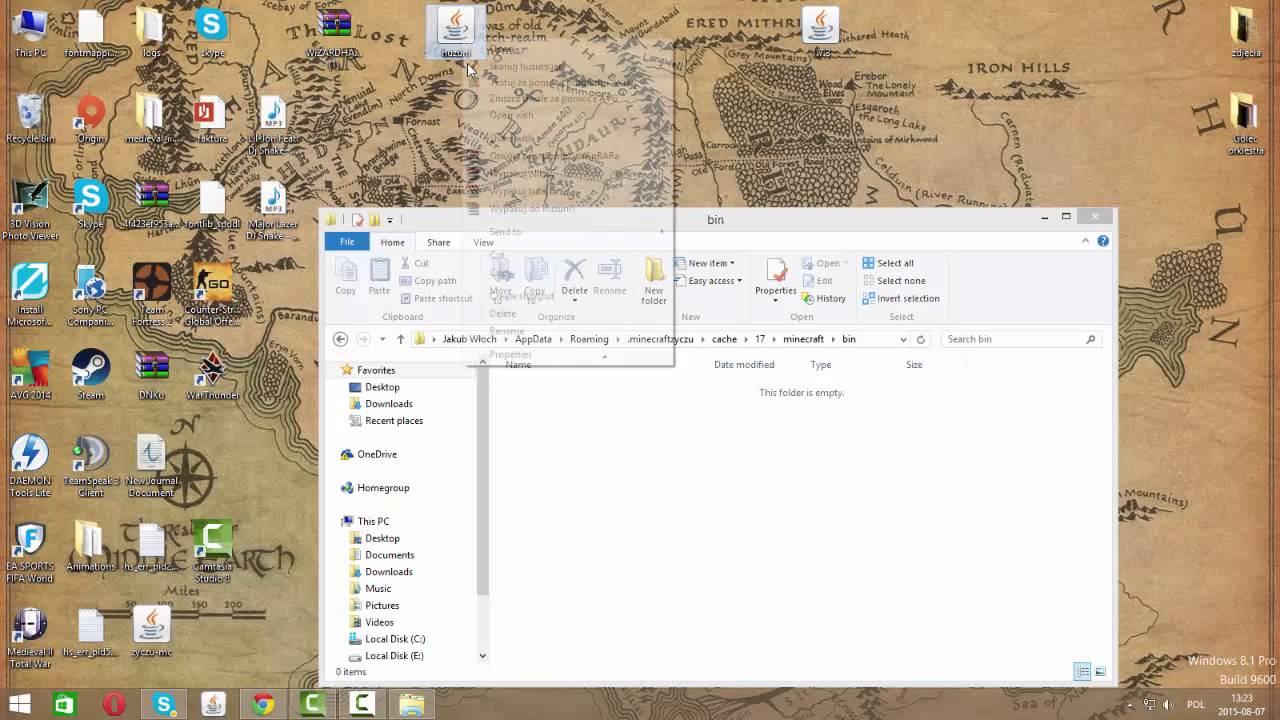Open Quick Access Toolbar customize dropdown
This screenshot has height=720, width=1280.
pyautogui.click(x=390, y=220)
